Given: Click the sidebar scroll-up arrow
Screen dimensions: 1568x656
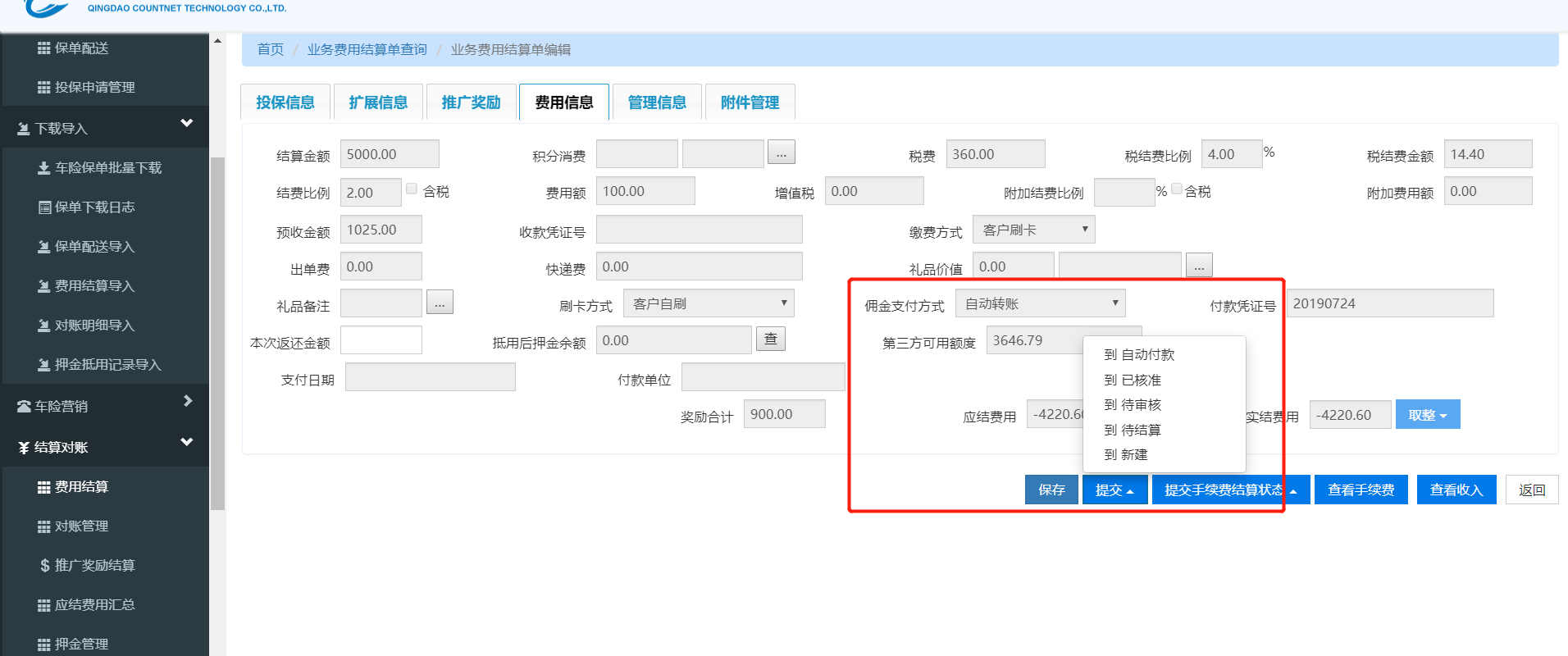Looking at the screenshot, I should [217, 41].
